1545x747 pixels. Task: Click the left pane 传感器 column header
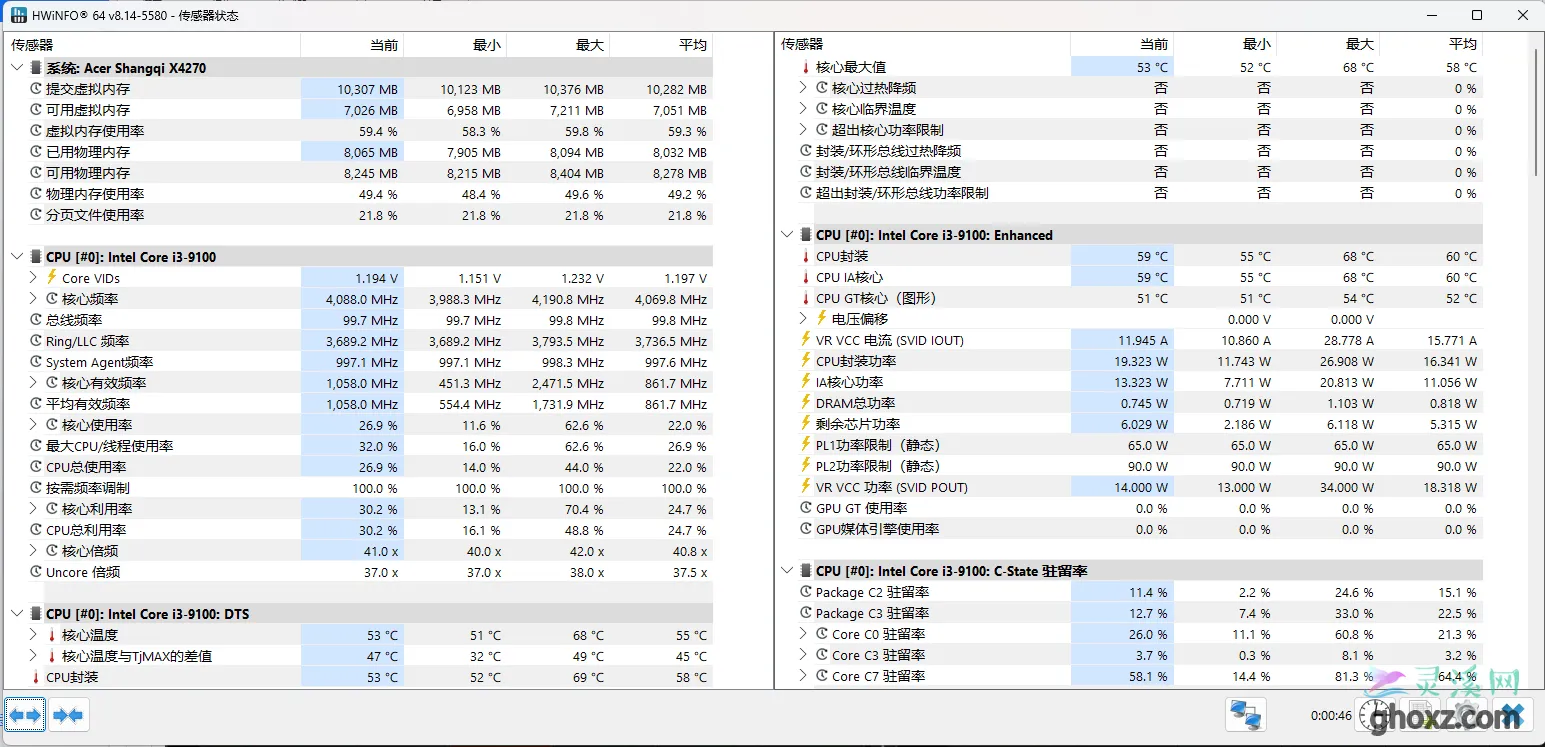(150, 45)
